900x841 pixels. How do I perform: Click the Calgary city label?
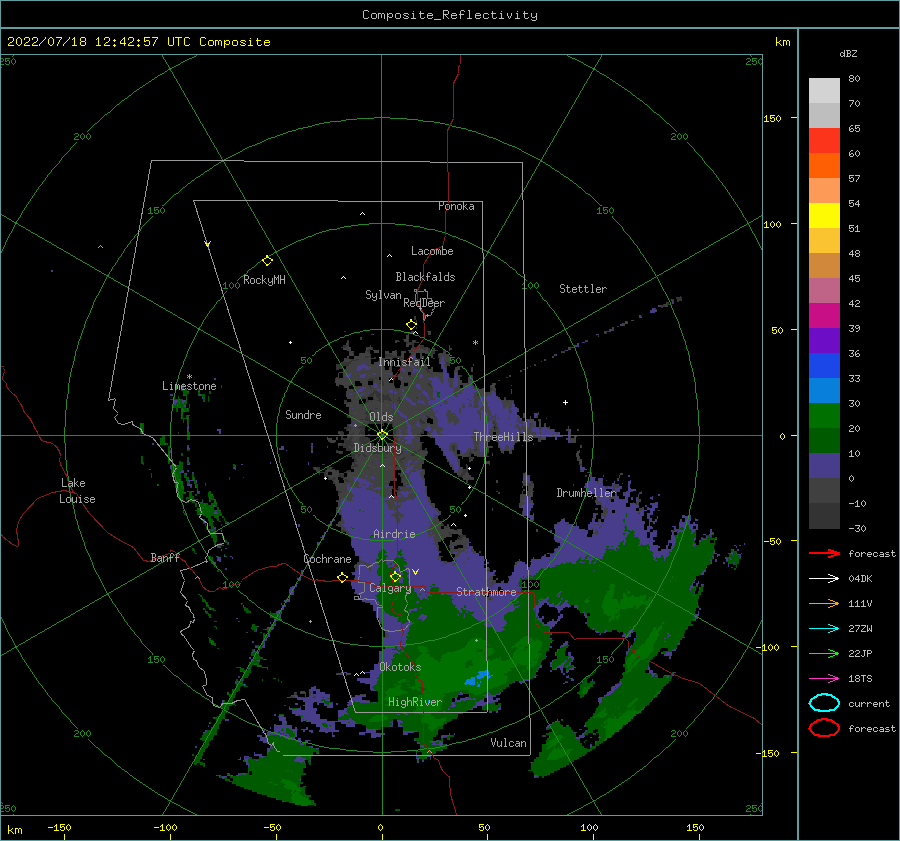(x=390, y=588)
